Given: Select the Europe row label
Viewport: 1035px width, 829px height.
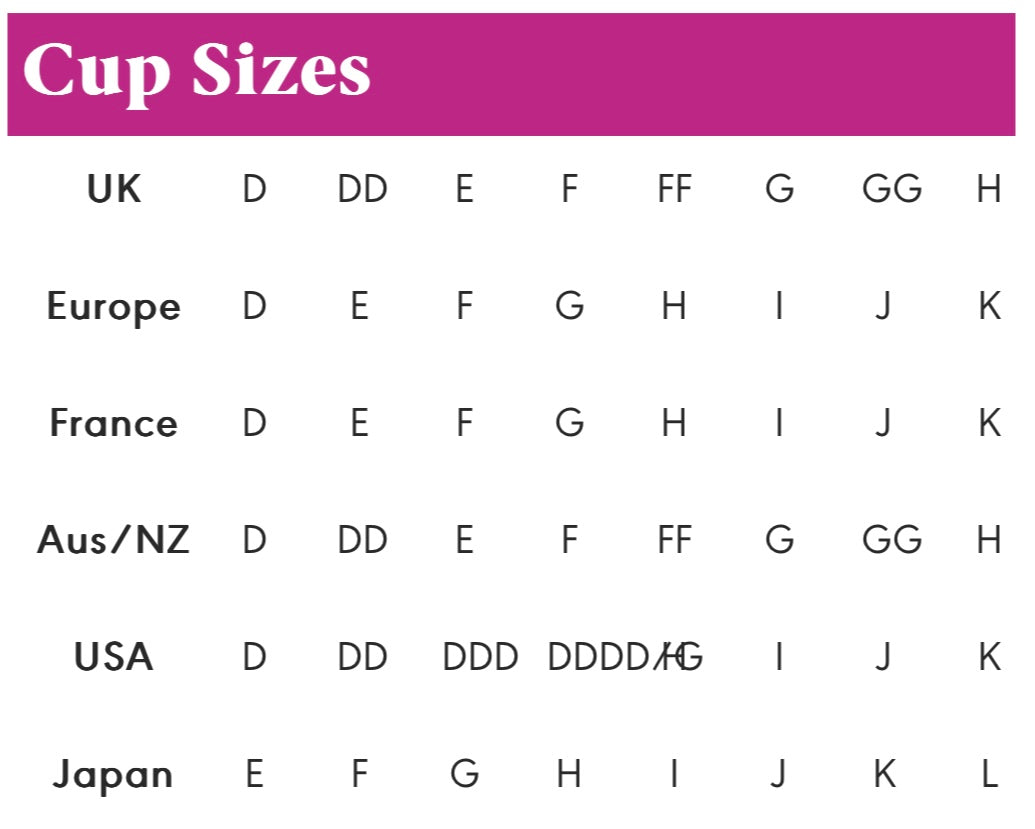Looking at the screenshot, I should tap(113, 307).
